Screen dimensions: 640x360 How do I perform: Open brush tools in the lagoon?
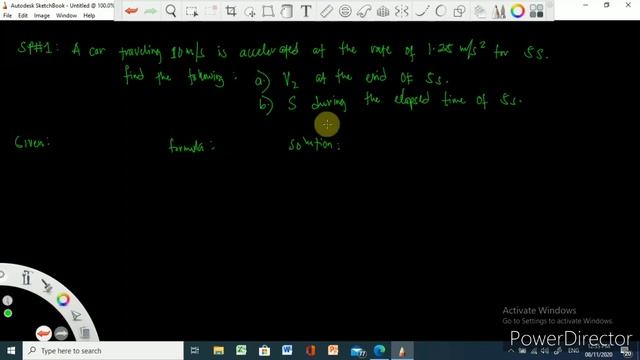pos(26,278)
